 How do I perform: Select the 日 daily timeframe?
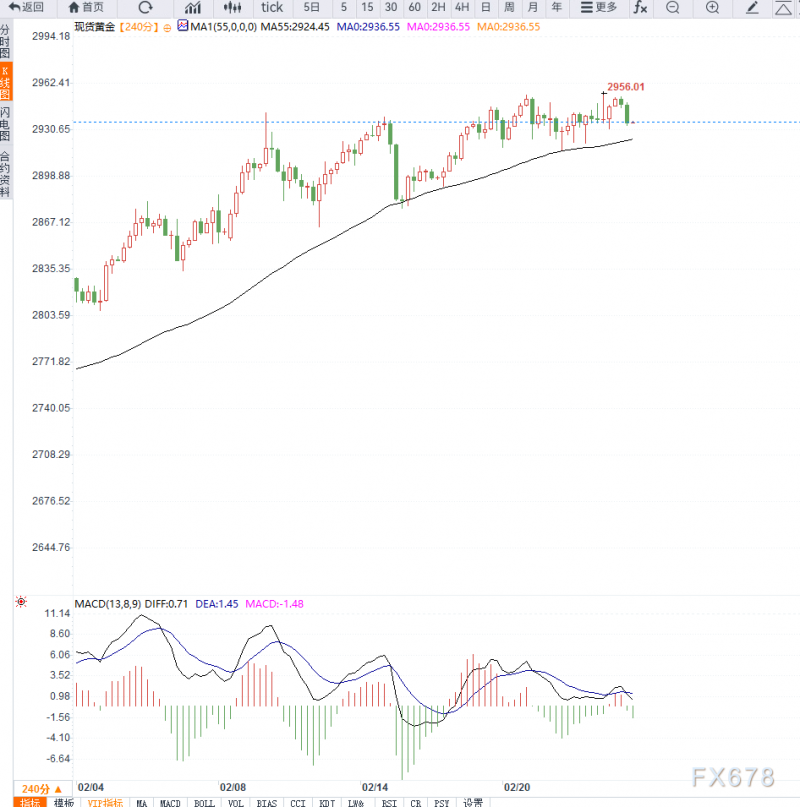pos(485,7)
